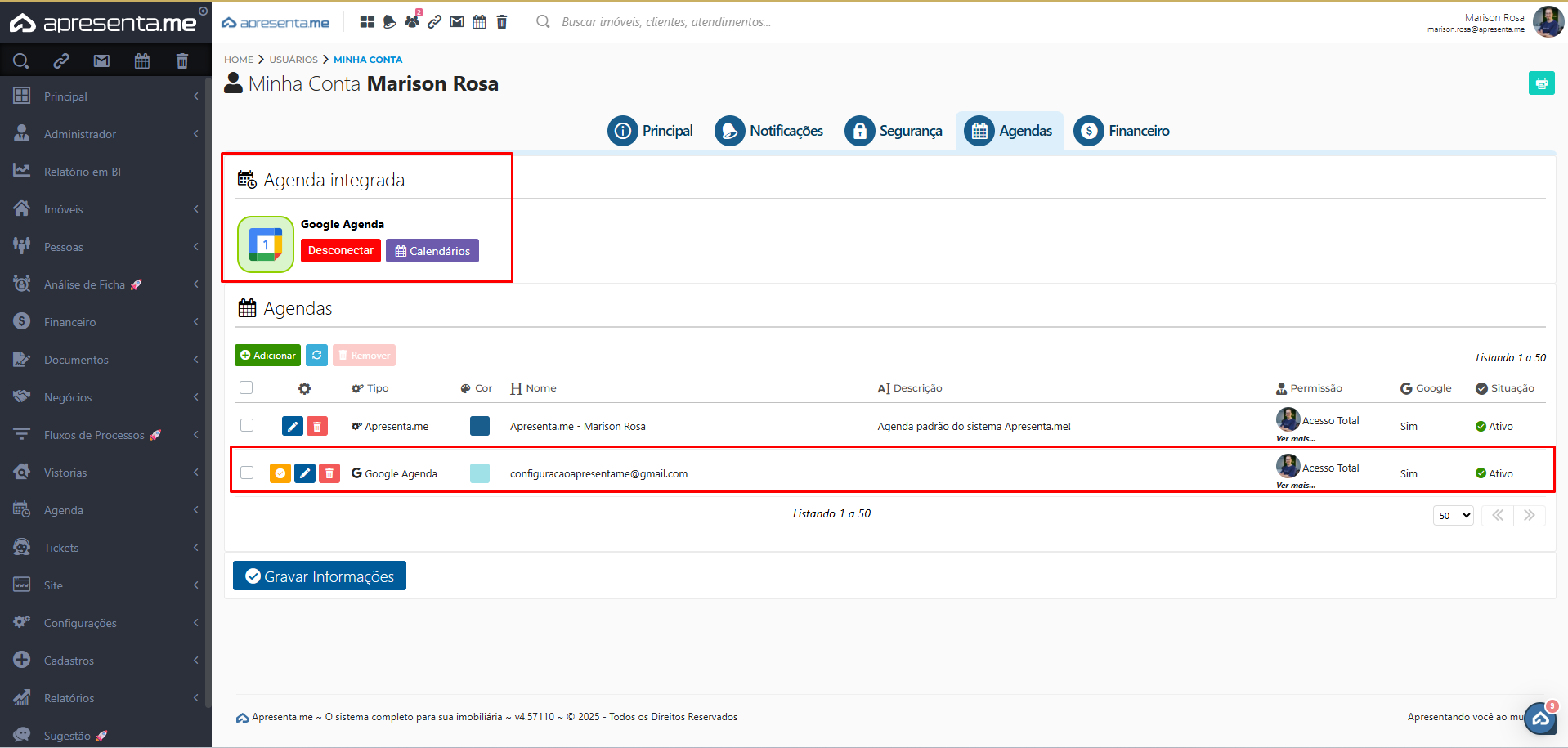The height and width of the screenshot is (748, 1568).
Task: Delete the Apresenta.me agenda with trash icon
Action: 317,426
